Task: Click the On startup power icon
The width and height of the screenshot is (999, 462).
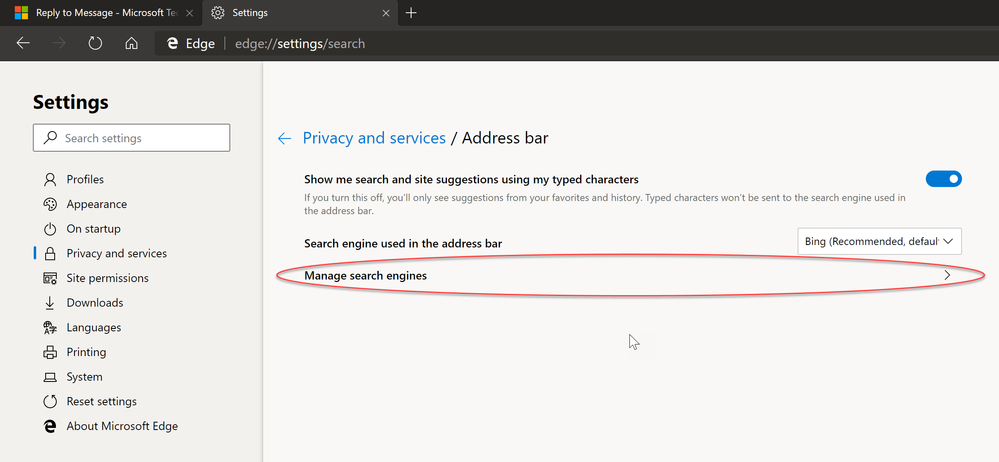Action: (x=50, y=229)
